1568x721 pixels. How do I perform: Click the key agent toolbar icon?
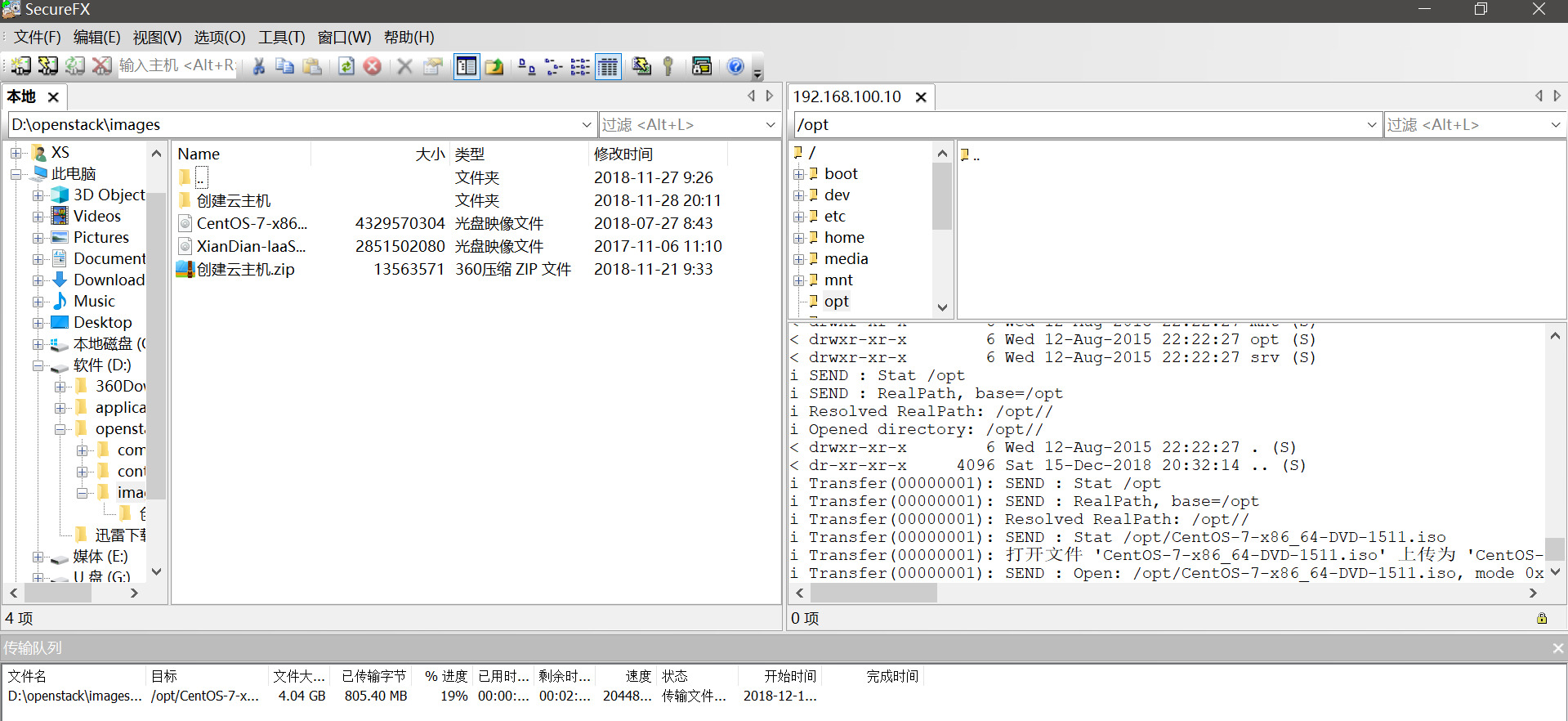(x=668, y=66)
